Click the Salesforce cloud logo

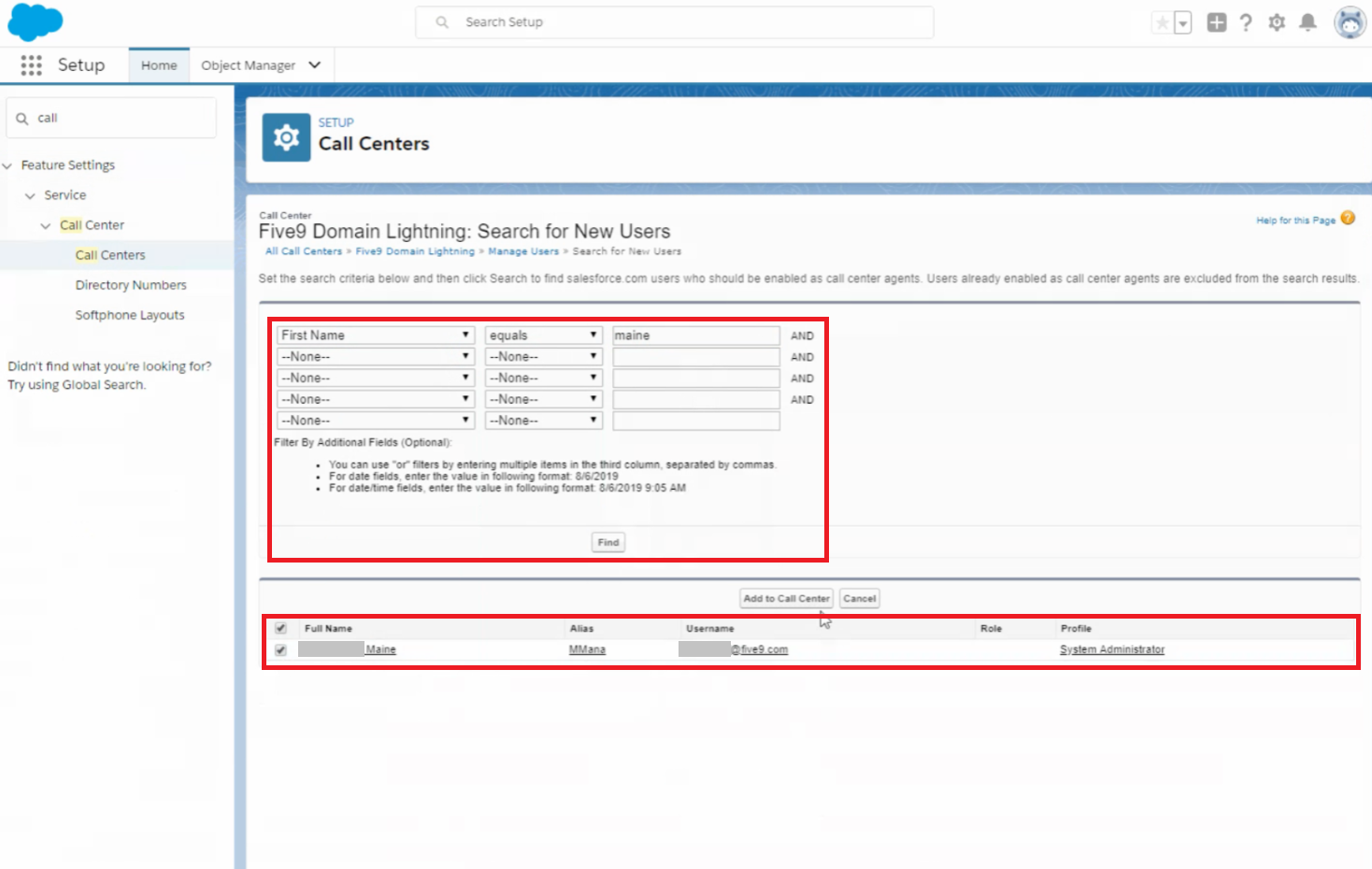(35, 21)
